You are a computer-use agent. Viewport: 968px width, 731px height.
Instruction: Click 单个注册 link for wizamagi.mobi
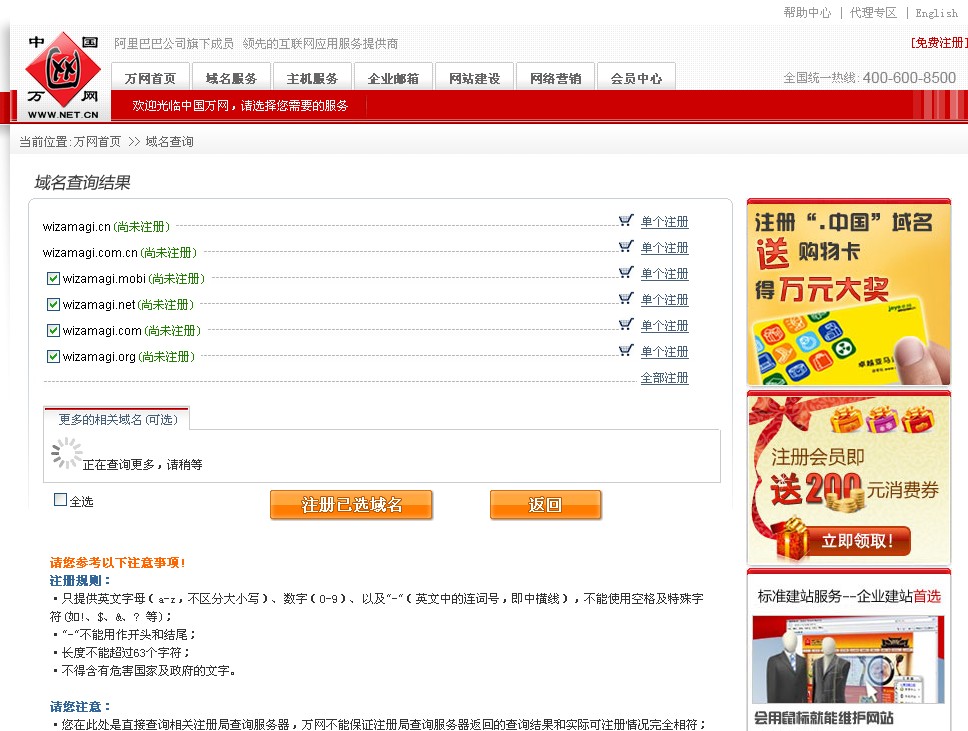pos(664,274)
